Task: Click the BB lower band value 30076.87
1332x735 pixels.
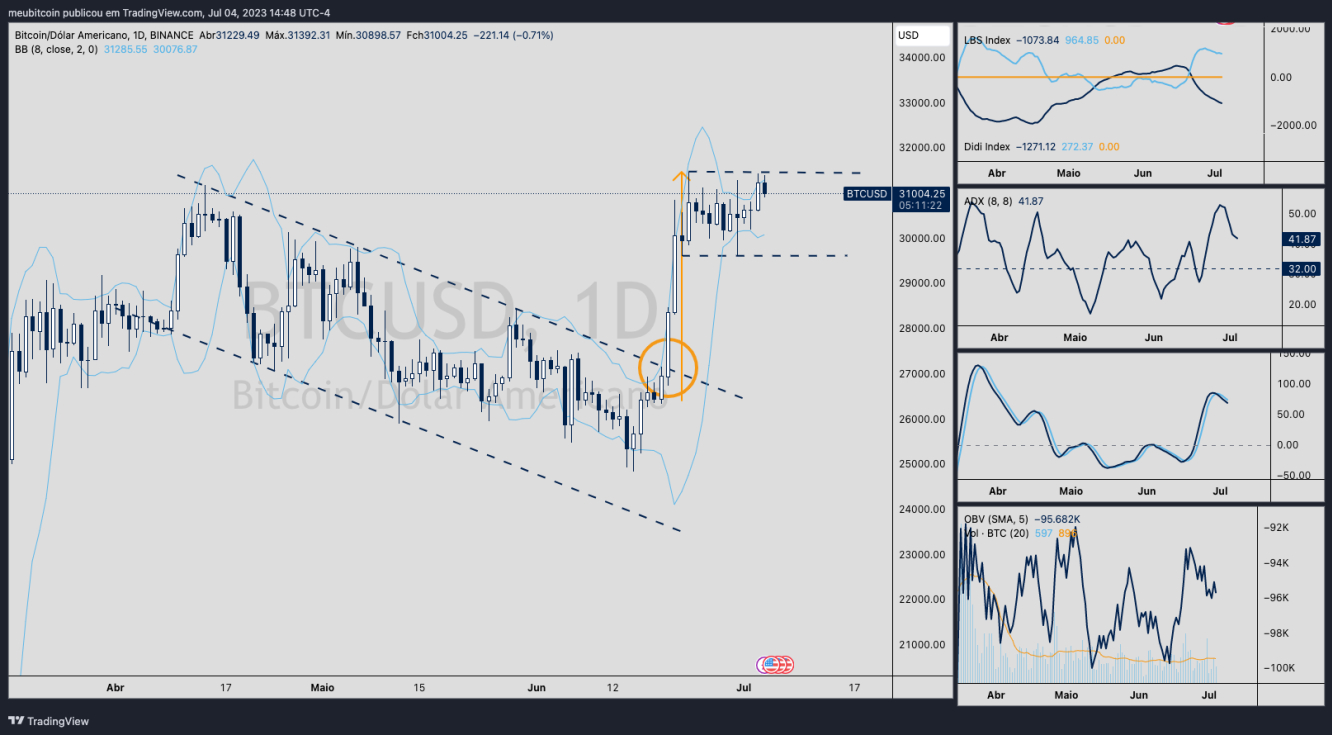Action: point(174,49)
